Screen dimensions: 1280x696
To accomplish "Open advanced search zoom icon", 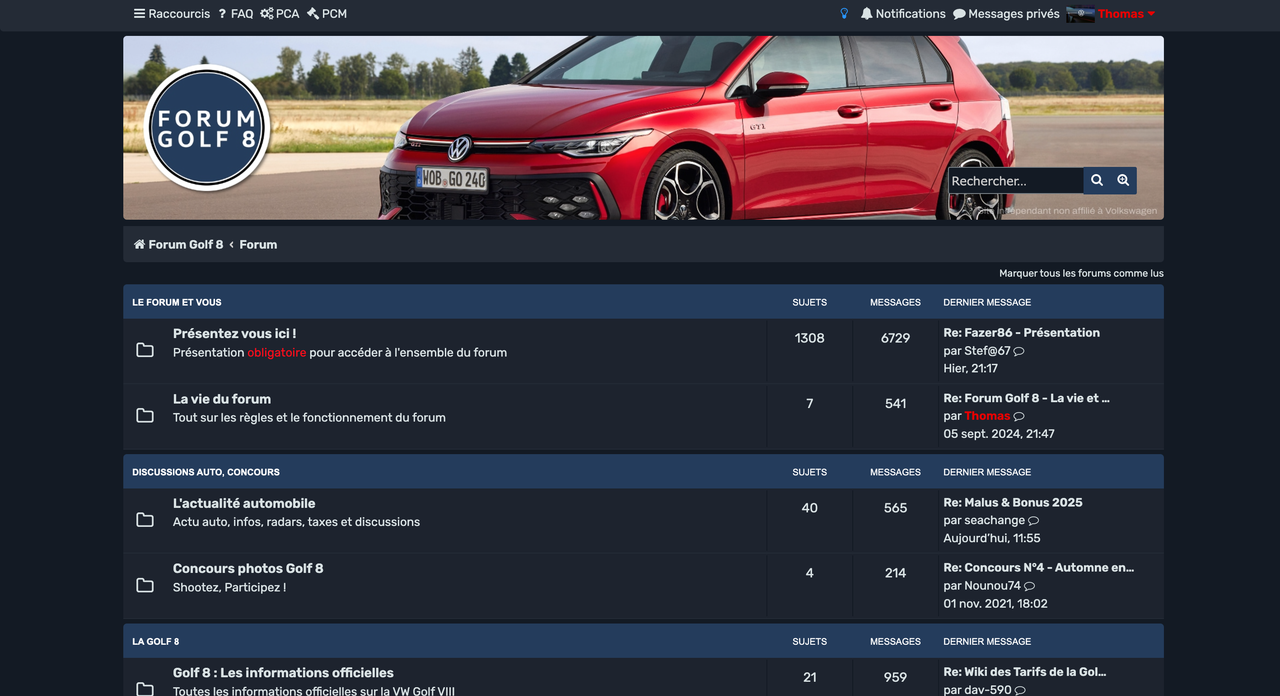I will click(x=1123, y=181).
